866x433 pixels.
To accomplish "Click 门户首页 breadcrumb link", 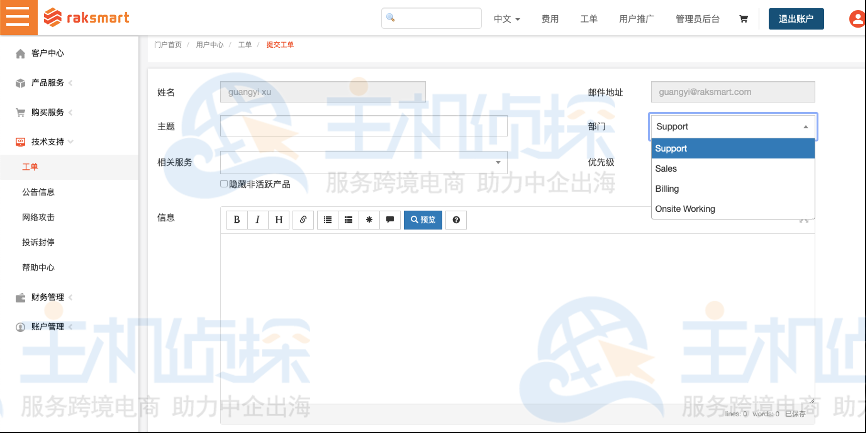I will tap(168, 45).
